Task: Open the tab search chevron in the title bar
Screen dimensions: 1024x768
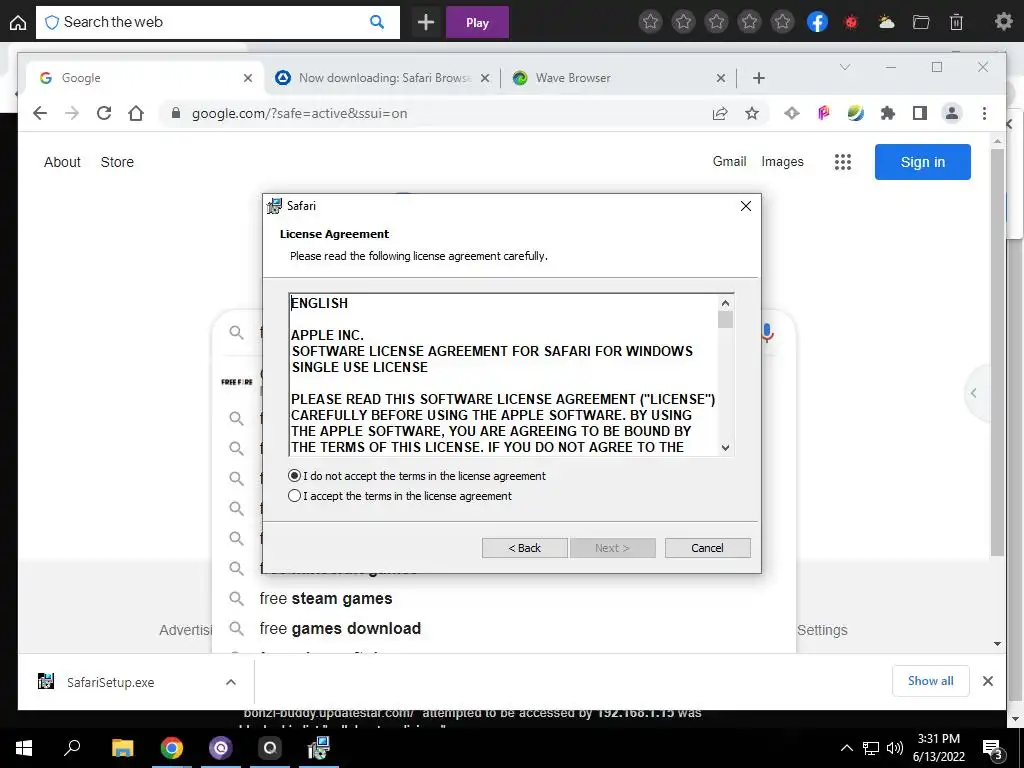Action: (x=845, y=67)
